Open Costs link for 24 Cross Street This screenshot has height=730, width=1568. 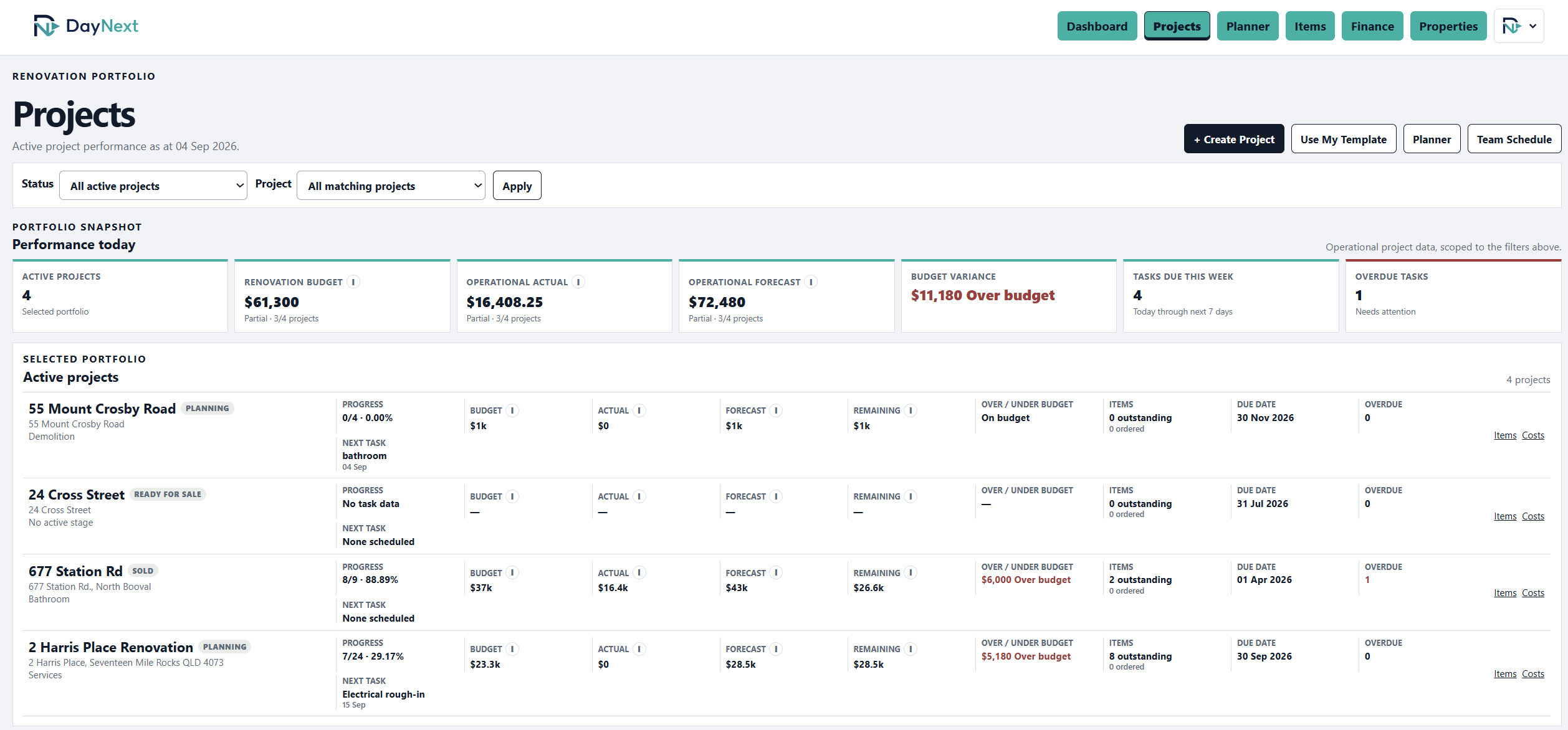(x=1533, y=516)
